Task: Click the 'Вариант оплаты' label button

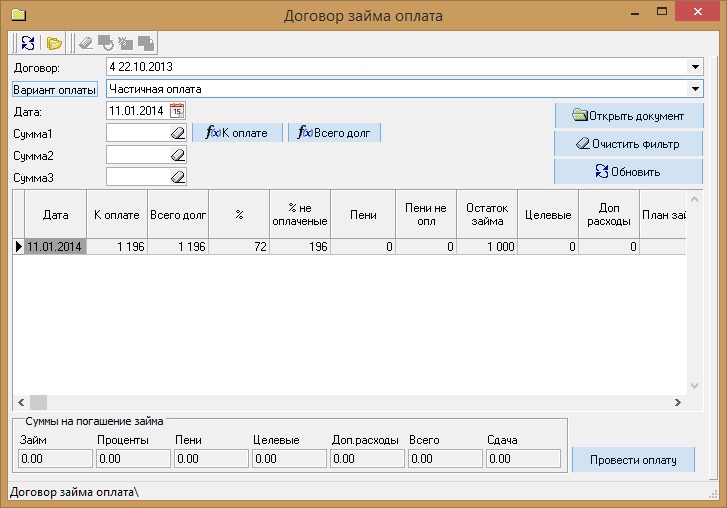Action: click(55, 89)
